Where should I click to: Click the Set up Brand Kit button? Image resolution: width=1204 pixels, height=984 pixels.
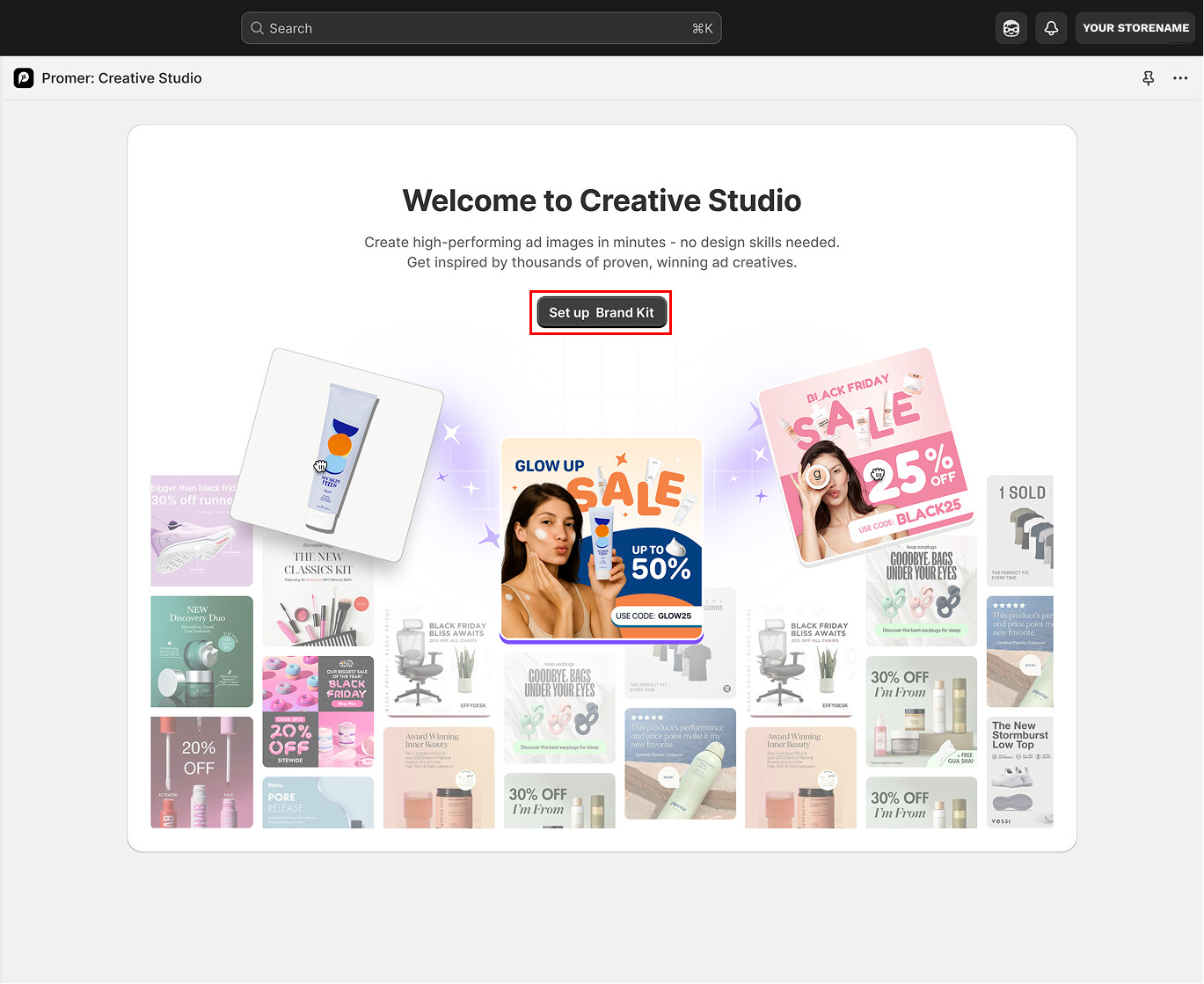602,312
